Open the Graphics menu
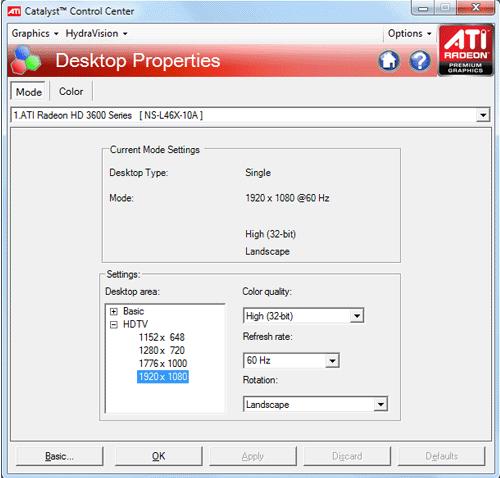Screen dimensions: 500x478 35,33
